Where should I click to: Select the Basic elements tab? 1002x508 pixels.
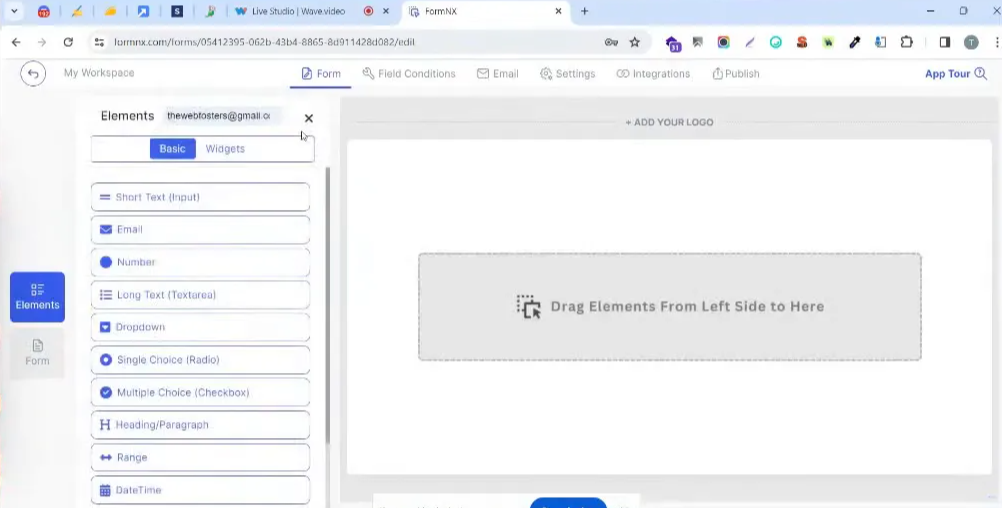[x=173, y=148]
